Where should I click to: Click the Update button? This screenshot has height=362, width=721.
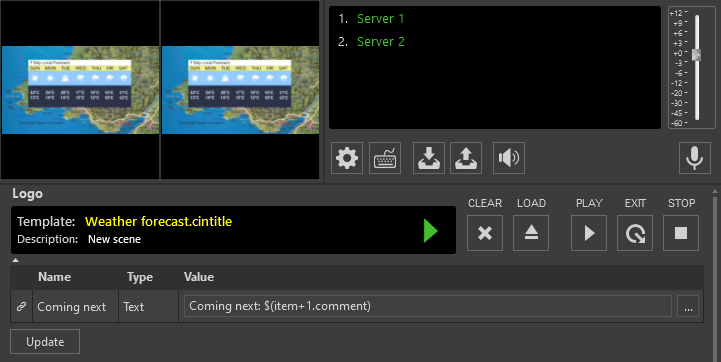(45, 342)
